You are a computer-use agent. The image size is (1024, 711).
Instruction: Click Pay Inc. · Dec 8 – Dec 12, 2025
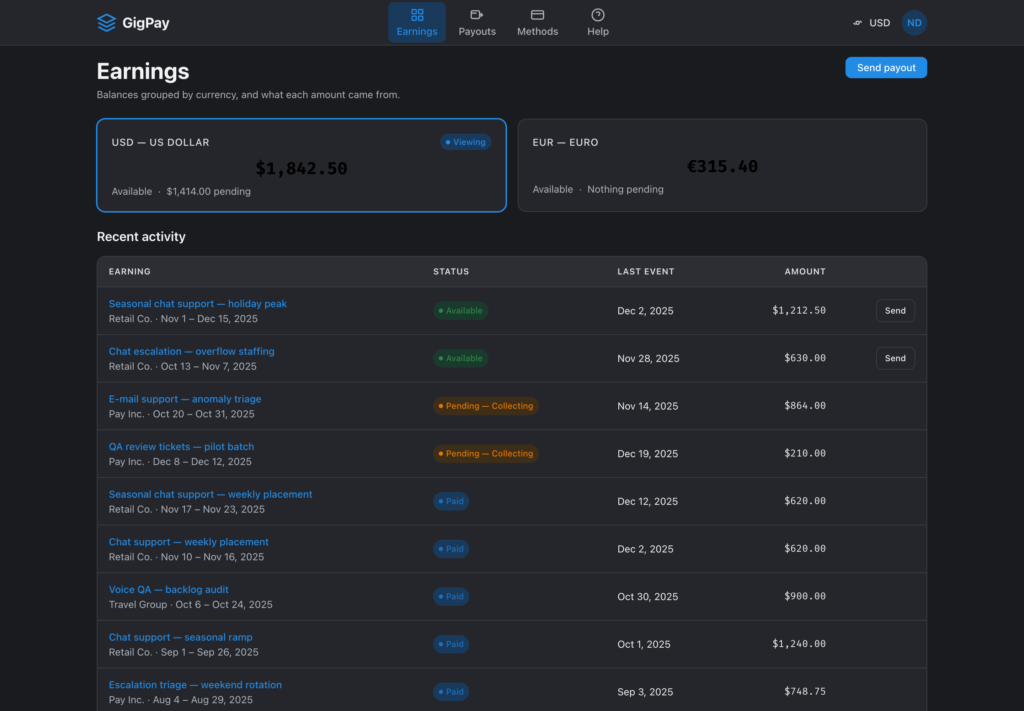(x=180, y=462)
